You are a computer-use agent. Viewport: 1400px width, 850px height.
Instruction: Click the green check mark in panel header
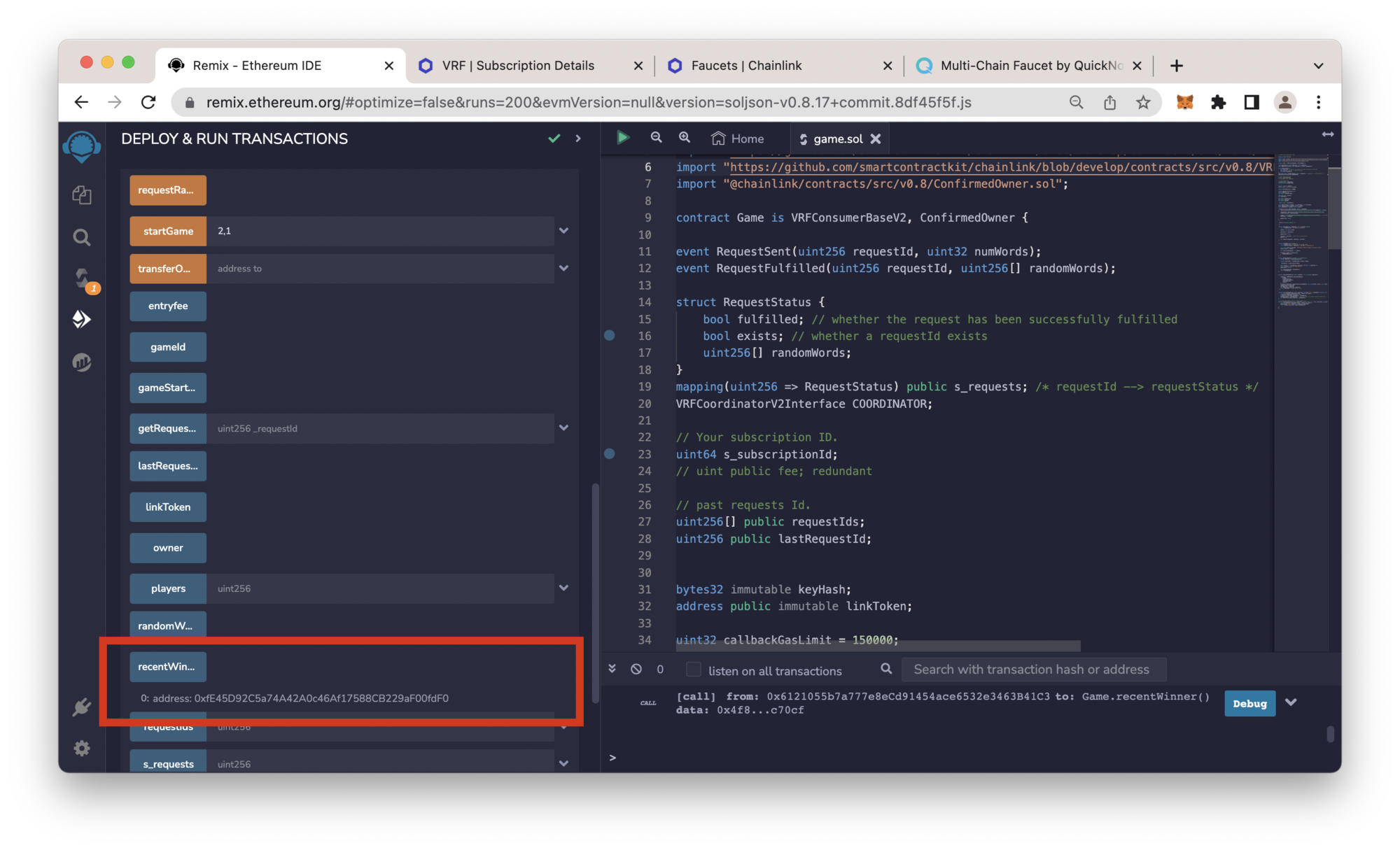554,139
